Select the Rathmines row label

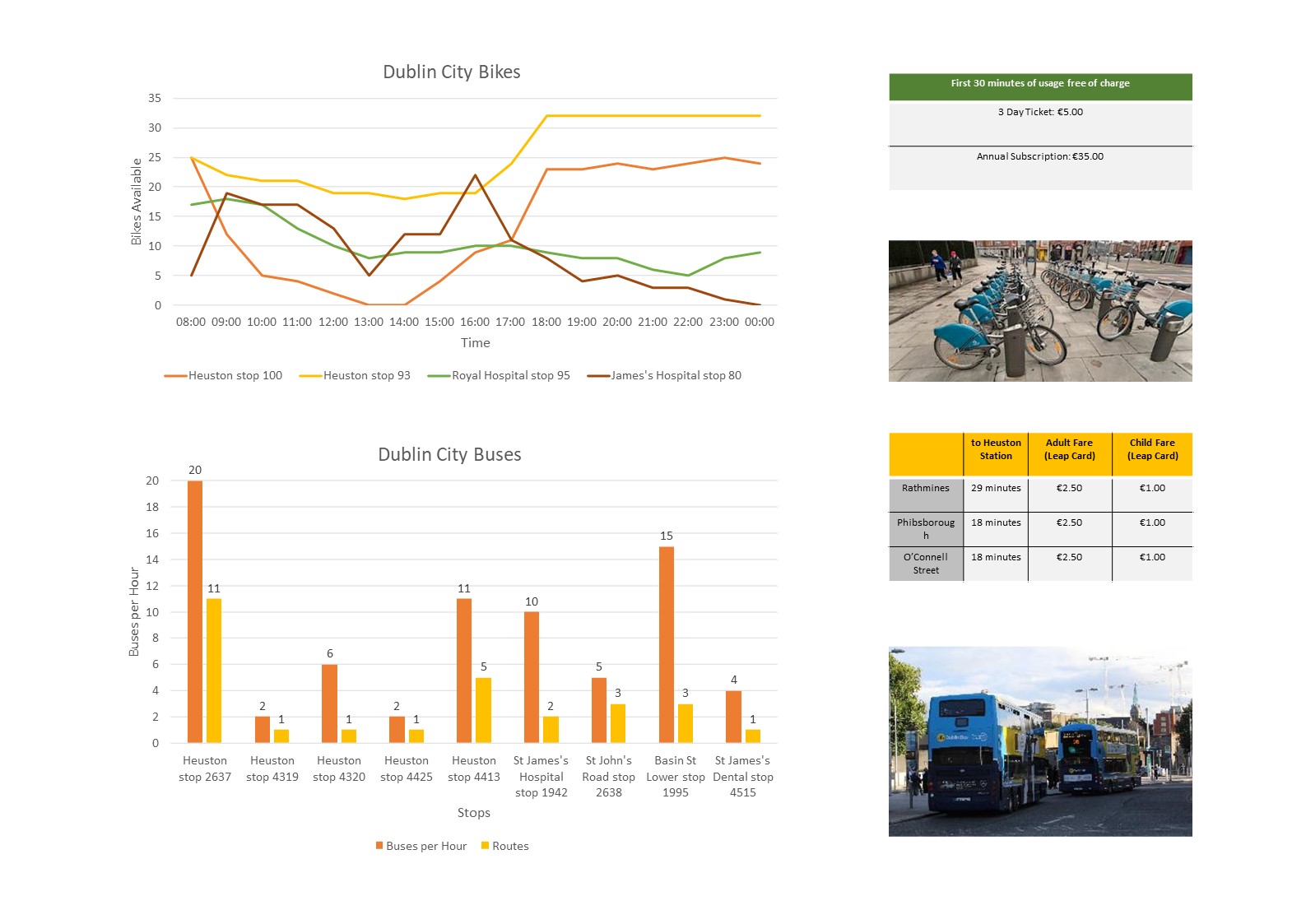925,489
